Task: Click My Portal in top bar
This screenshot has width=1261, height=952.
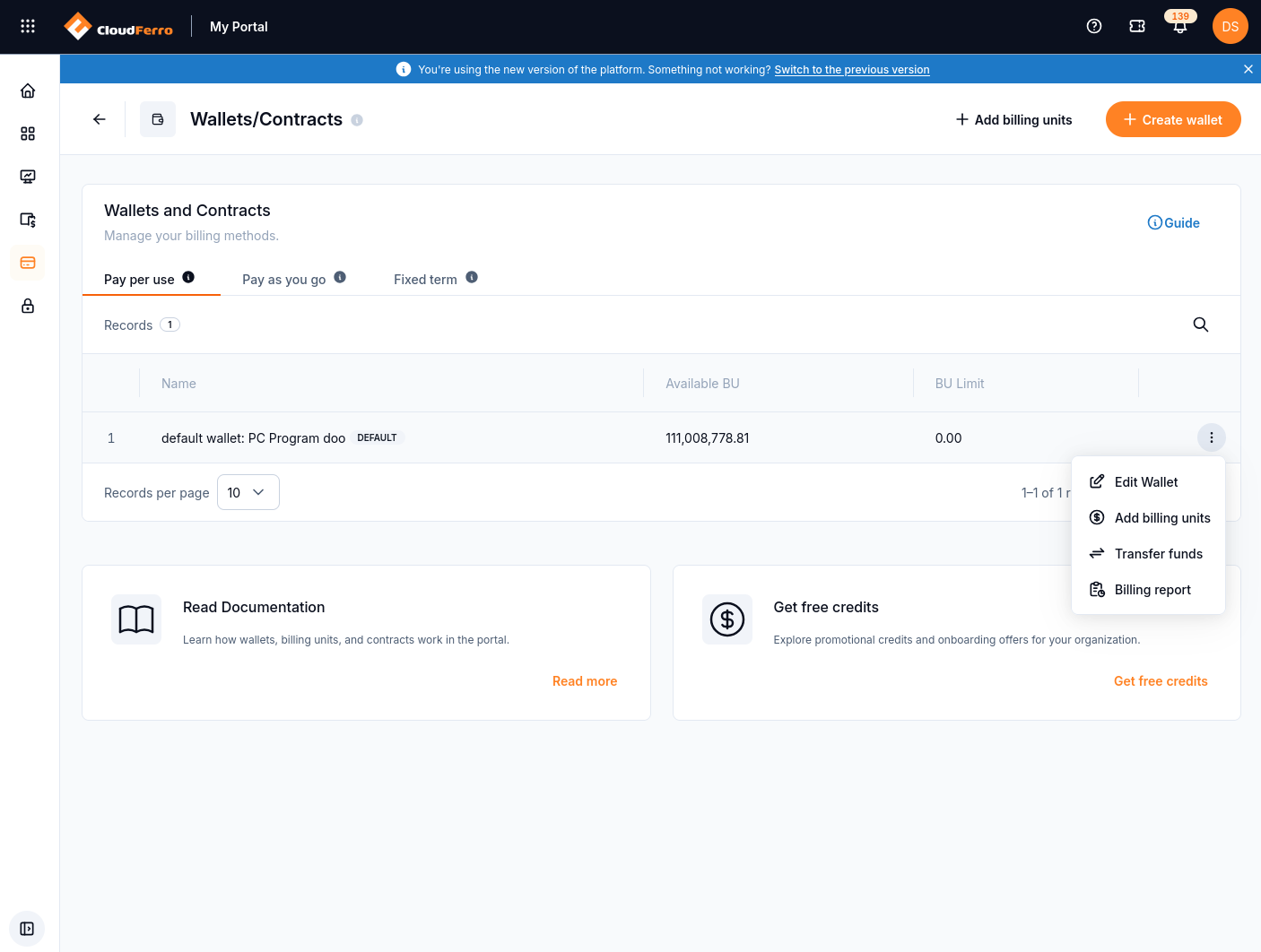Action: click(239, 27)
